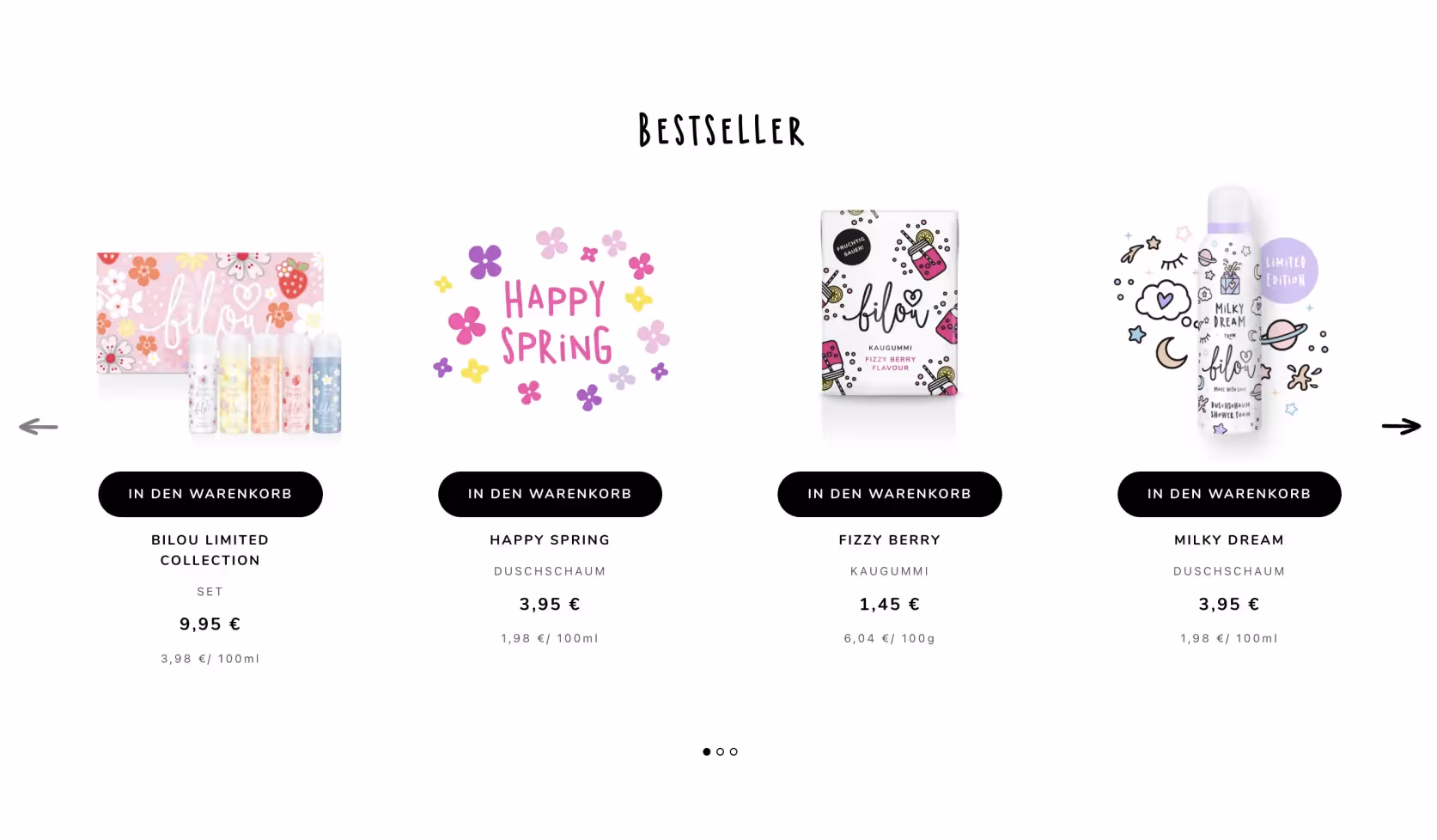Viewport: 1437px width, 840px height.
Task: Click the Bestseller heading
Action: [x=722, y=130]
